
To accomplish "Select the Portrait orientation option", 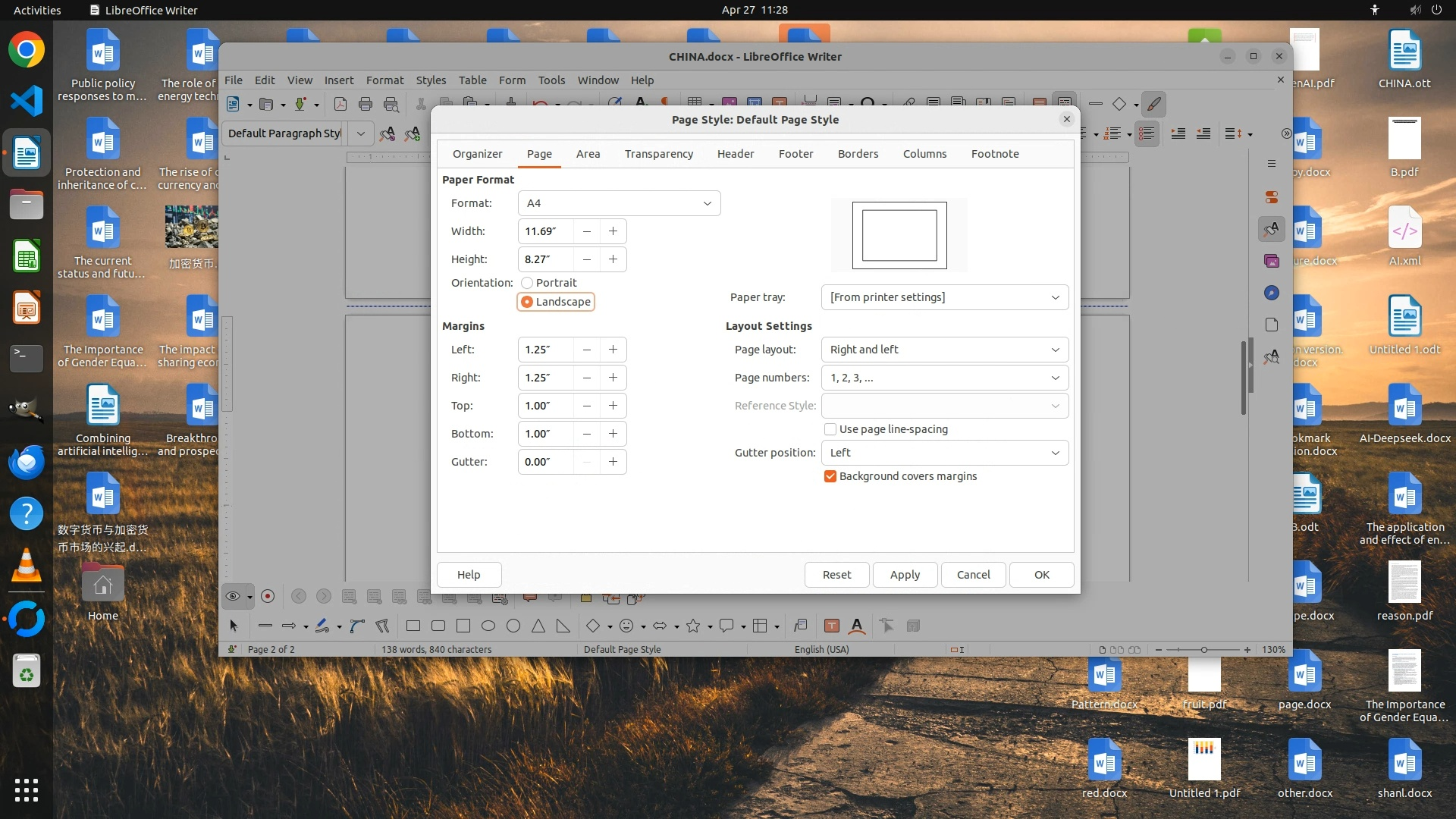I will click(527, 283).
